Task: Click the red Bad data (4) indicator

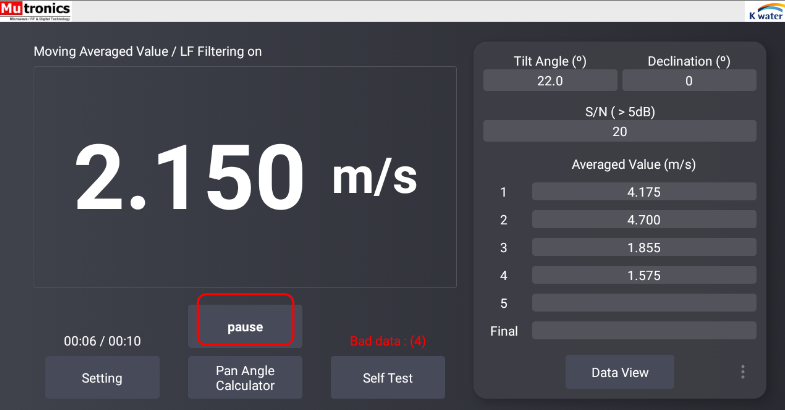Action: [388, 341]
